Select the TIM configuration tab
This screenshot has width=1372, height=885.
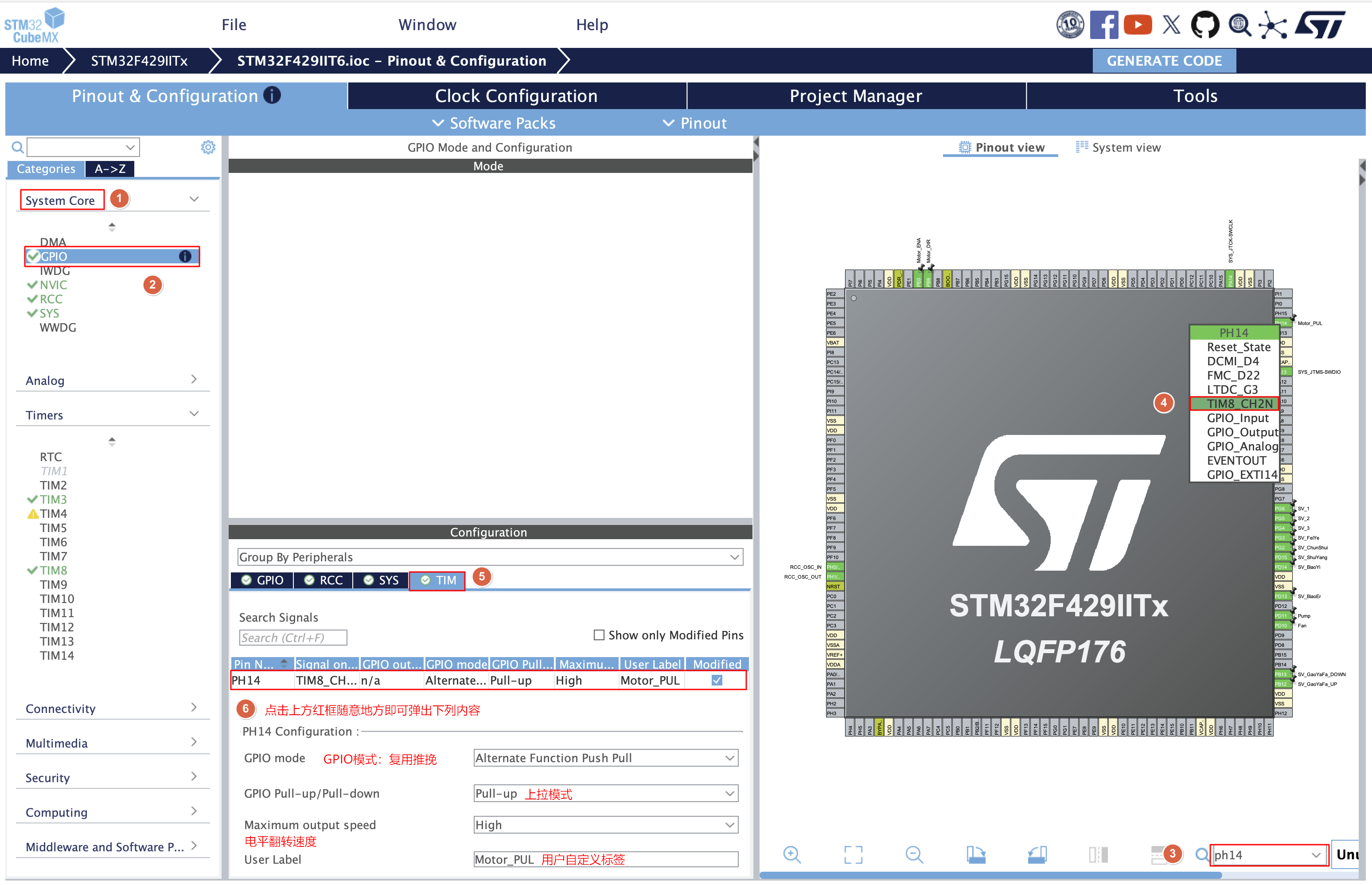[438, 580]
